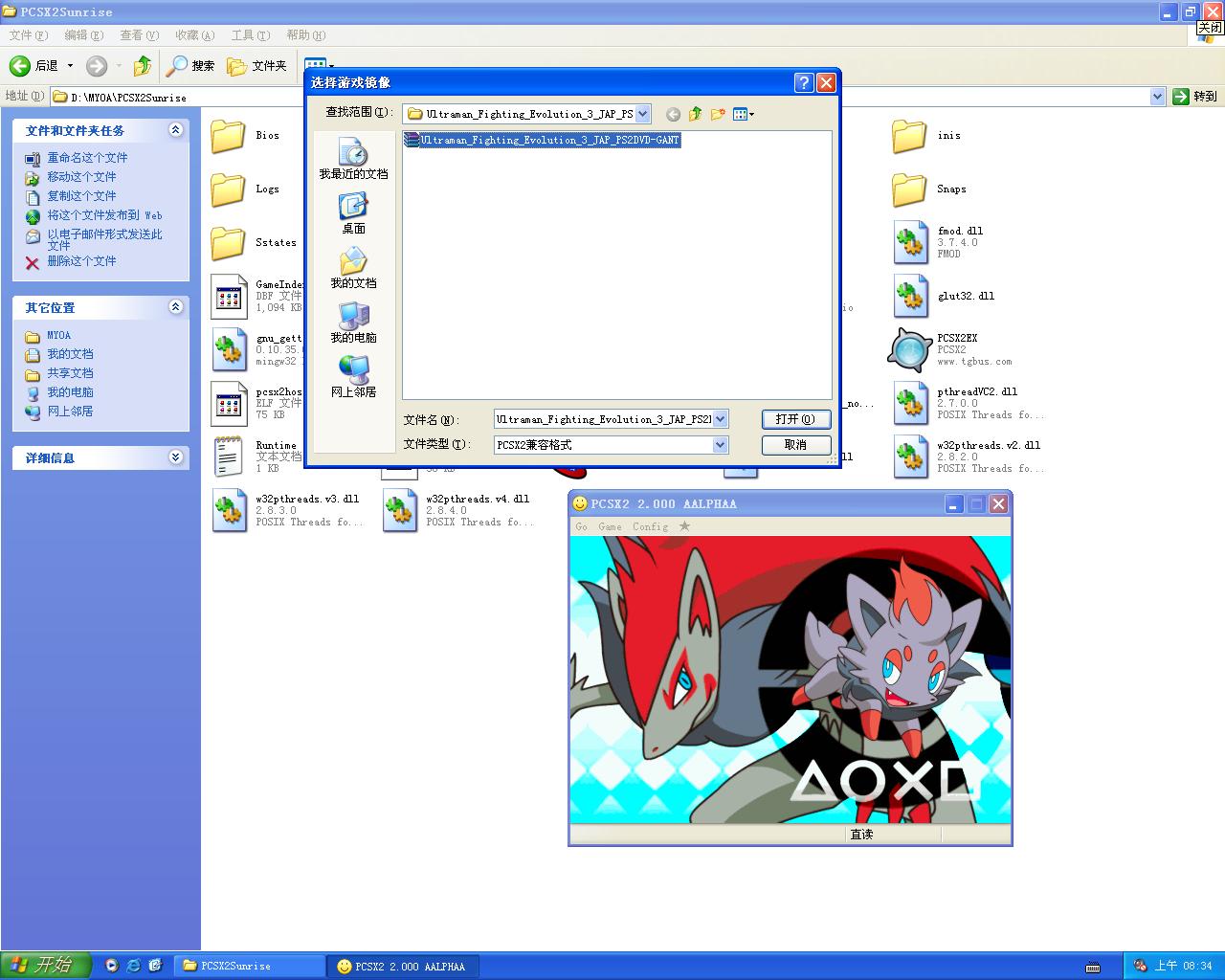Select the PCSX2EX application icon
The image size is (1225, 980).
909,350
